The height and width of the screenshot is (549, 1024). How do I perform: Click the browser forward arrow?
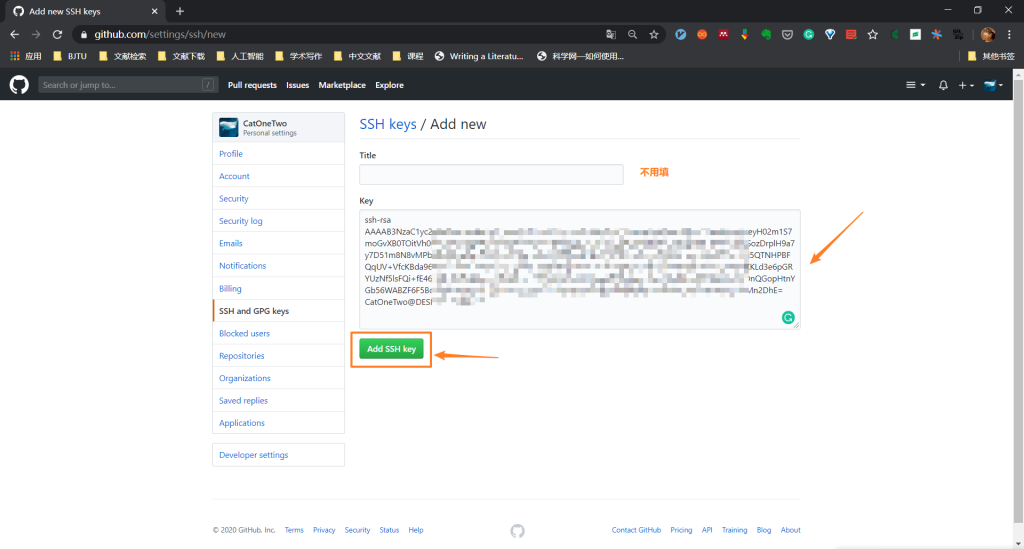(36, 35)
